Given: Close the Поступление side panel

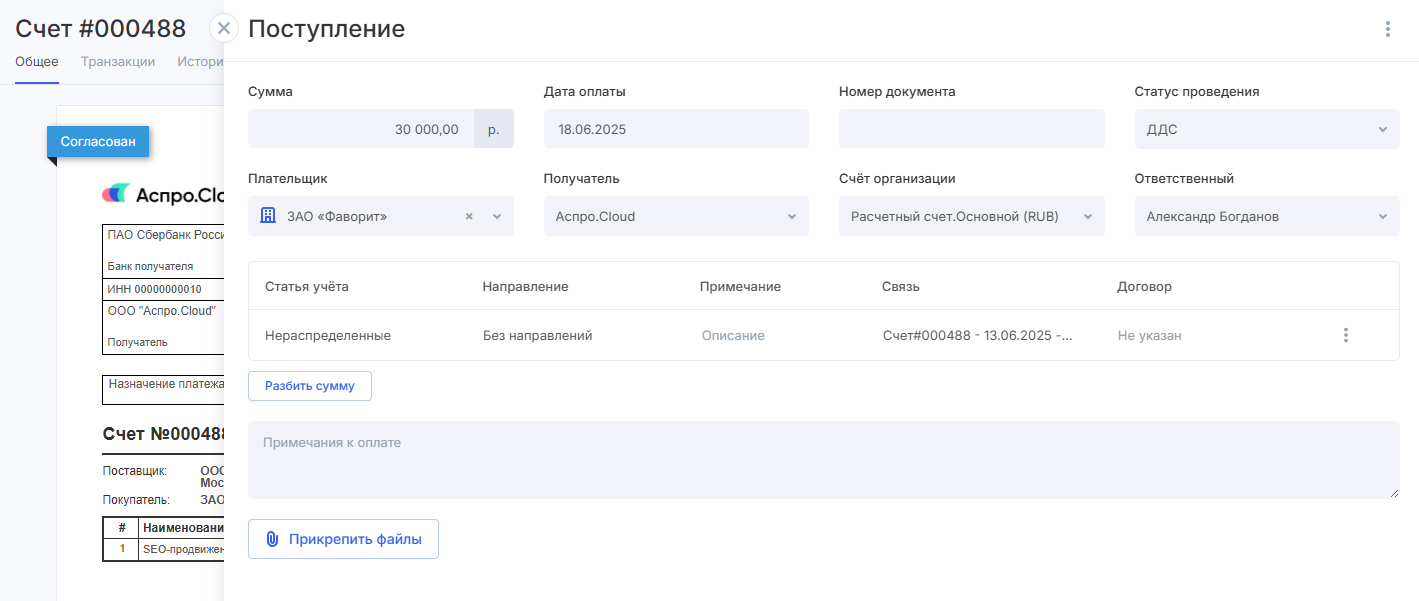Looking at the screenshot, I should pyautogui.click(x=224, y=28).
